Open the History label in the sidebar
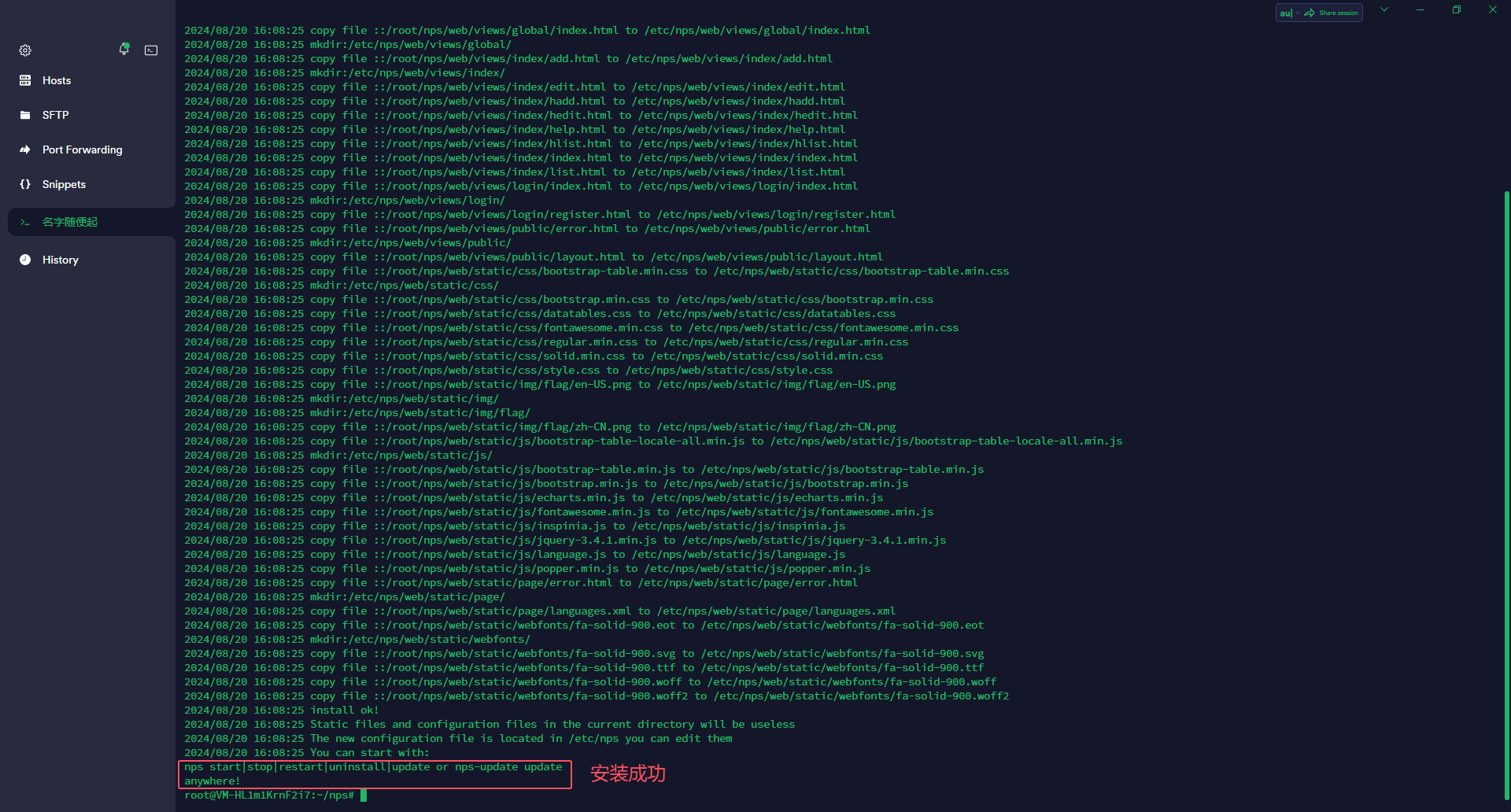The image size is (1511, 812). pyautogui.click(x=61, y=260)
